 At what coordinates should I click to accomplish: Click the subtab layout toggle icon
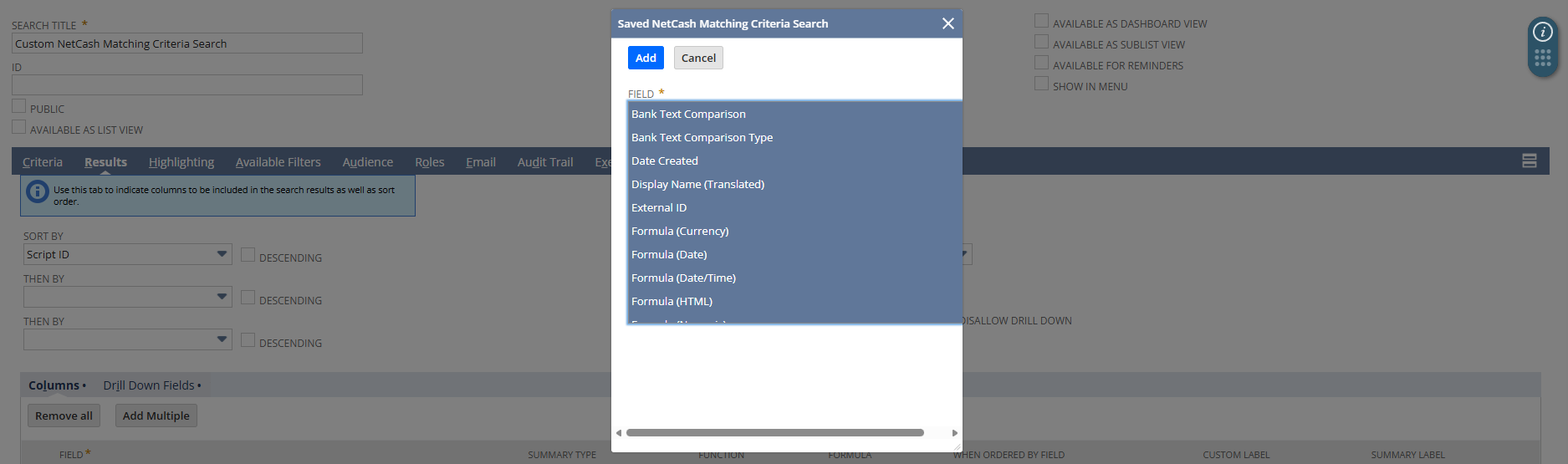click(1529, 161)
